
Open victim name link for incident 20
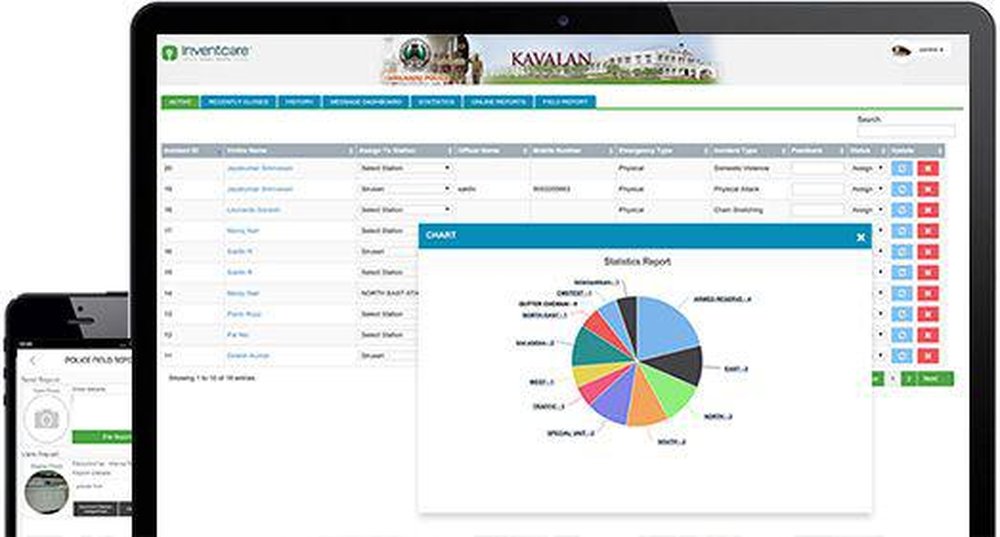[x=260, y=168]
